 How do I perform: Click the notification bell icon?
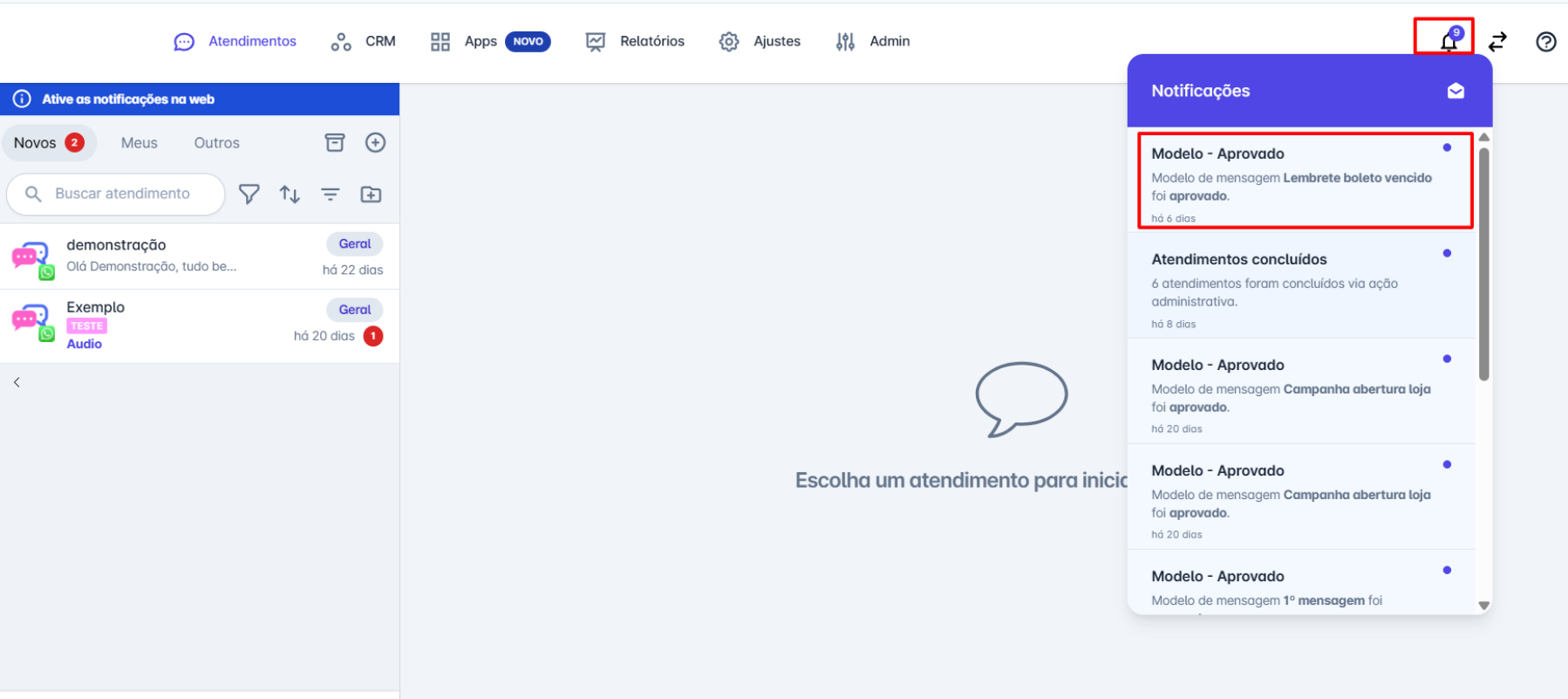[x=1448, y=41]
